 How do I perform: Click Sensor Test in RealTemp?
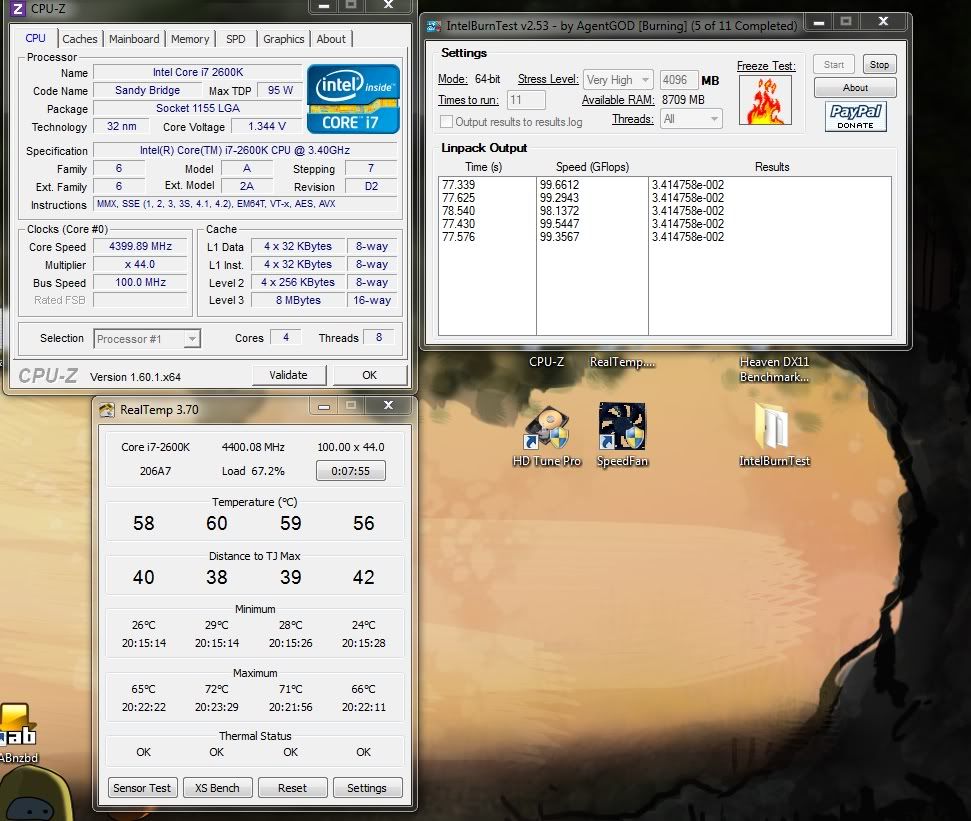pyautogui.click(x=142, y=788)
